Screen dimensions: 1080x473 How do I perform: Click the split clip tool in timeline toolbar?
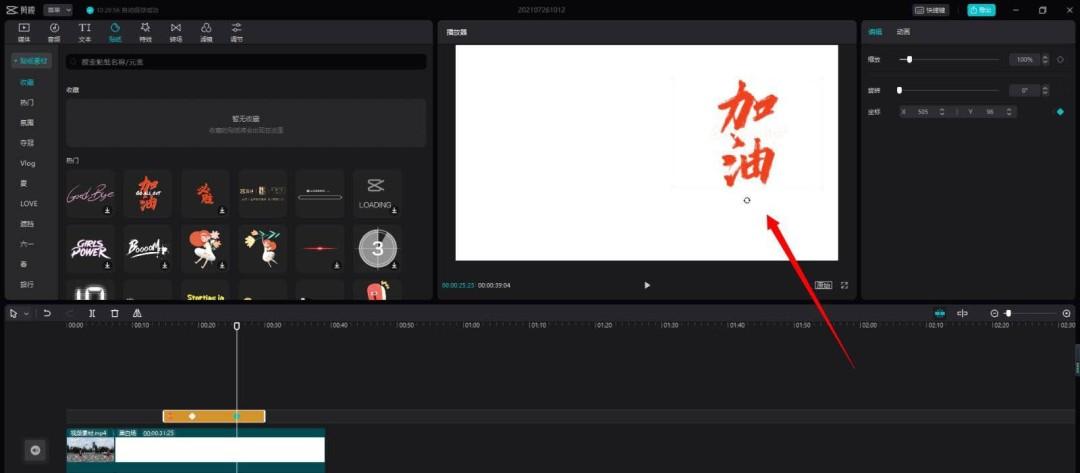[x=92, y=313]
